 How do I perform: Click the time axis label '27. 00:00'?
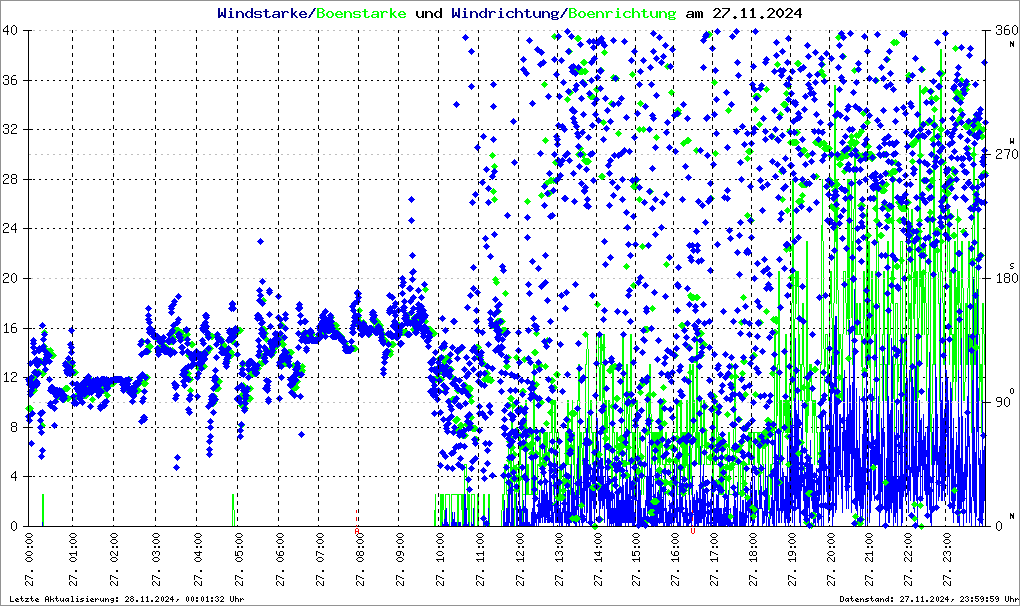click(30, 560)
